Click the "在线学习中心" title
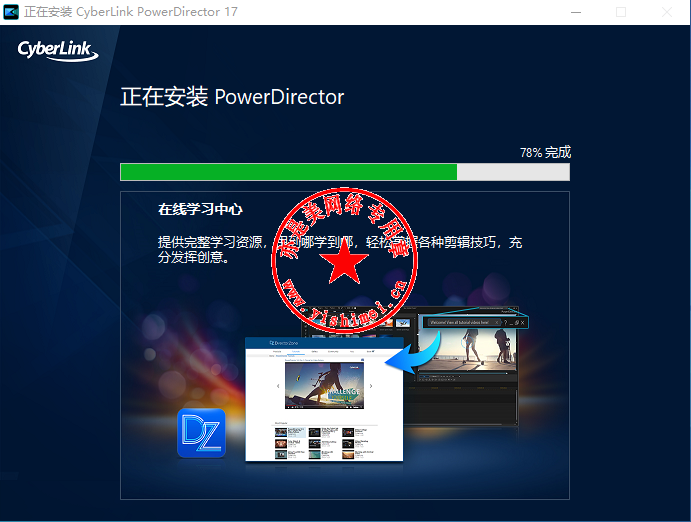 coord(201,209)
